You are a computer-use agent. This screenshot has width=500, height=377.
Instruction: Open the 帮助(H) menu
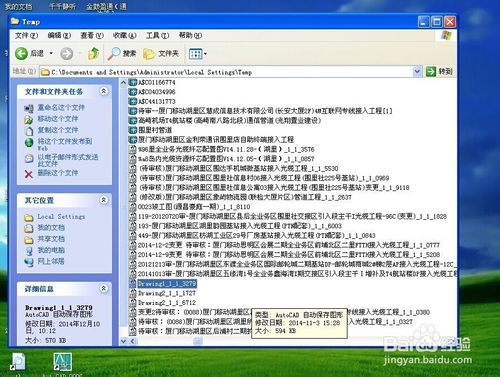tap(190, 35)
